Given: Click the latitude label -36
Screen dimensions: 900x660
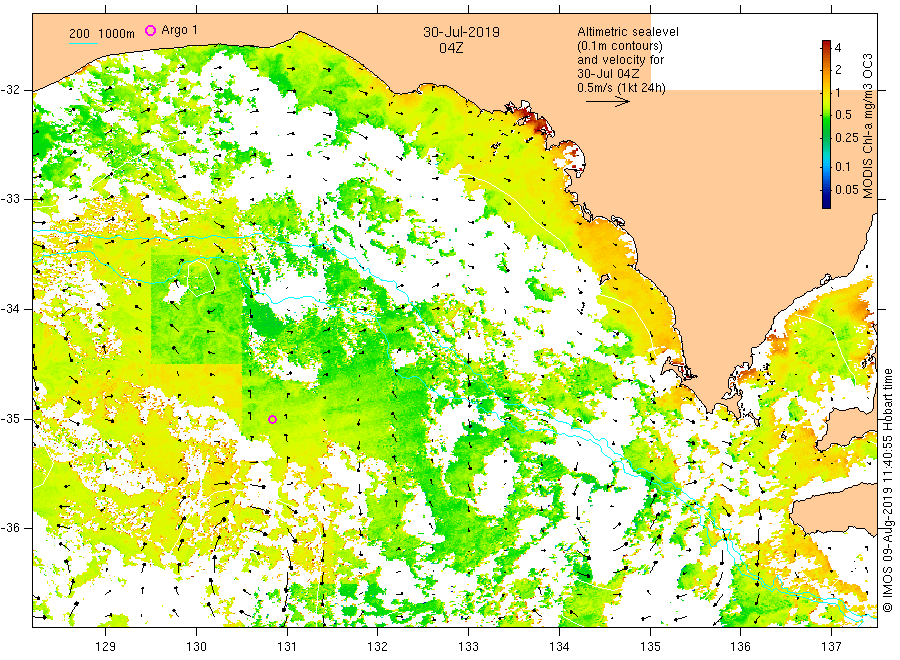Looking at the screenshot, I should pos(10,528).
